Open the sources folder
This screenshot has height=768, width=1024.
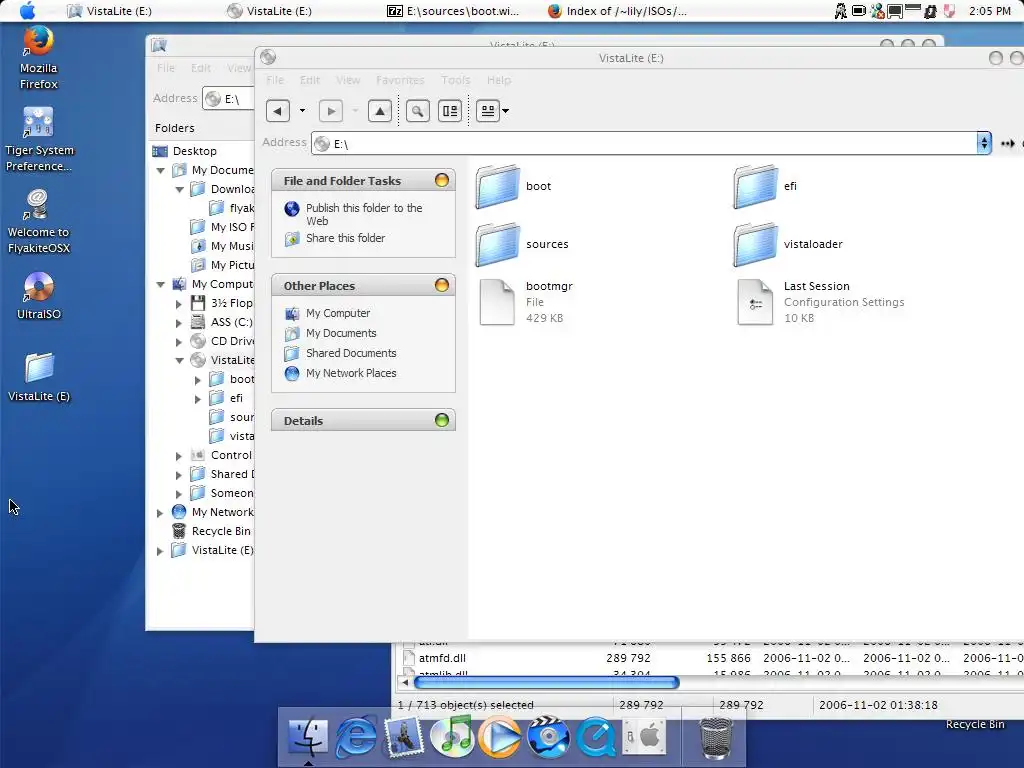(x=522, y=244)
